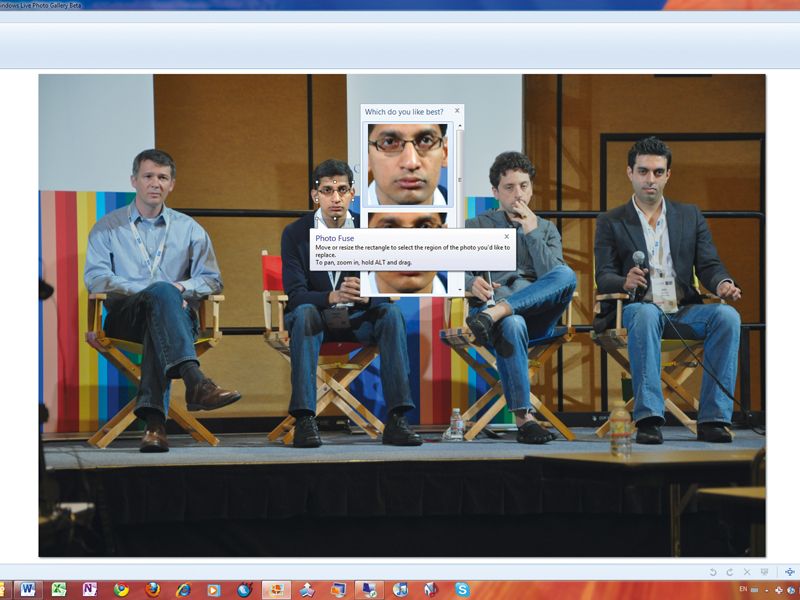Launch OneNote from the taskbar

pos(90,590)
